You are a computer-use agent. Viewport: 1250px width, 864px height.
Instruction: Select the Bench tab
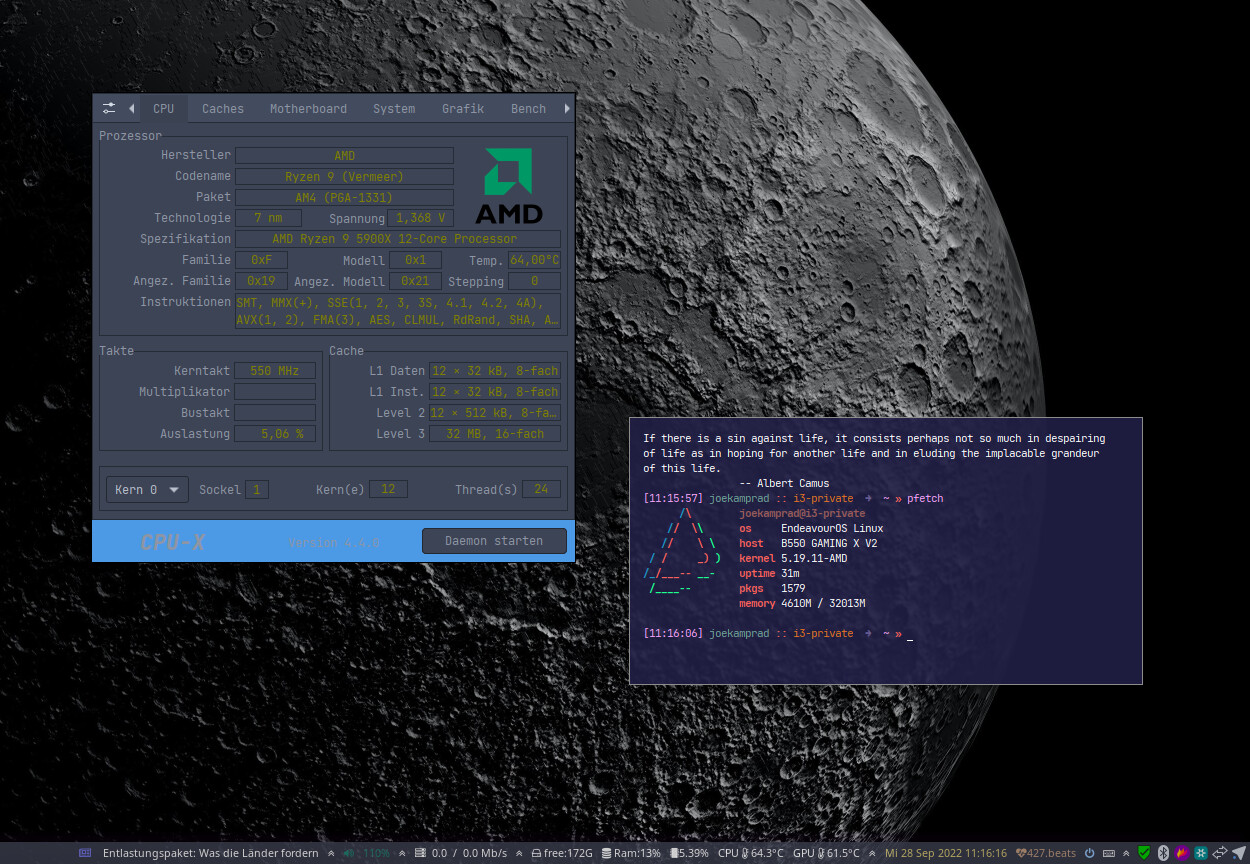[528, 108]
